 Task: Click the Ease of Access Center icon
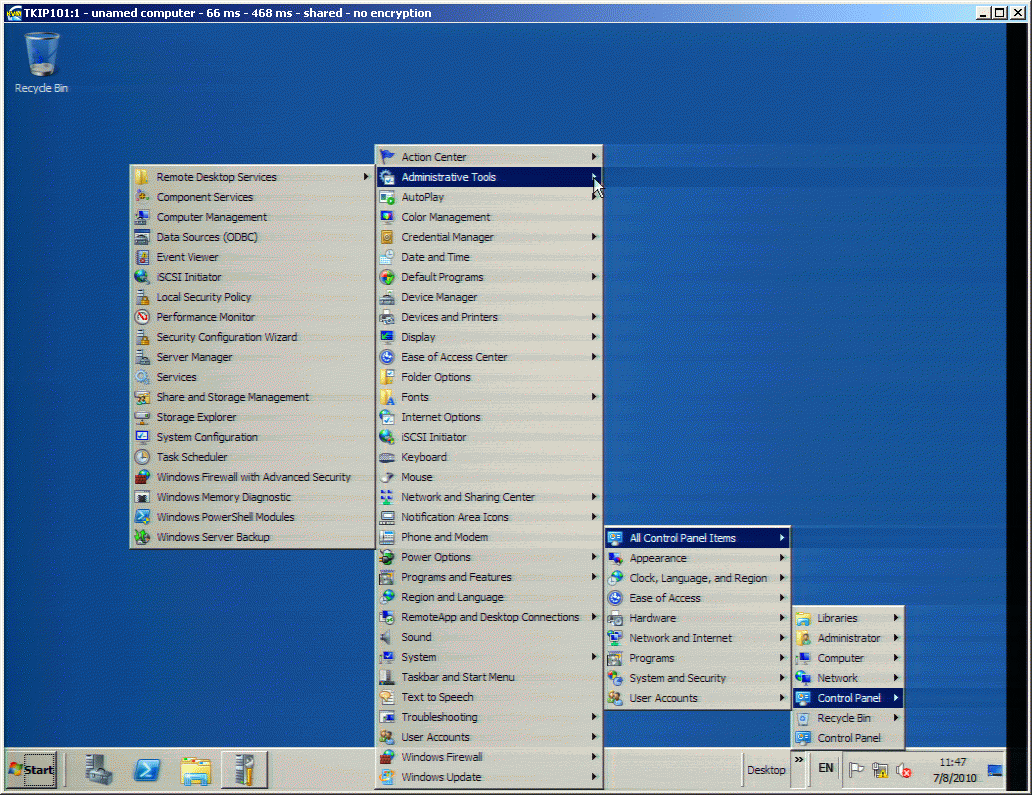click(x=387, y=357)
